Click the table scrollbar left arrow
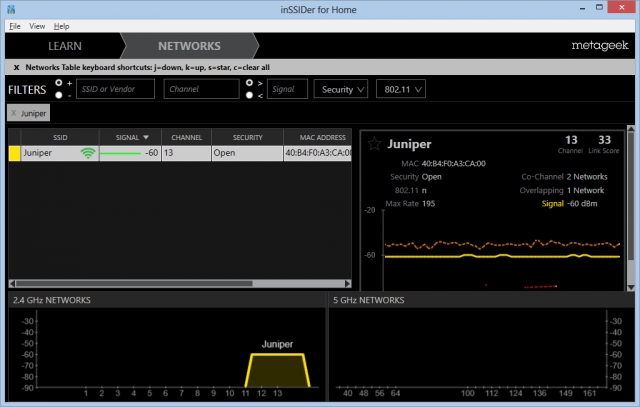The height and width of the screenshot is (407, 640). coord(12,283)
